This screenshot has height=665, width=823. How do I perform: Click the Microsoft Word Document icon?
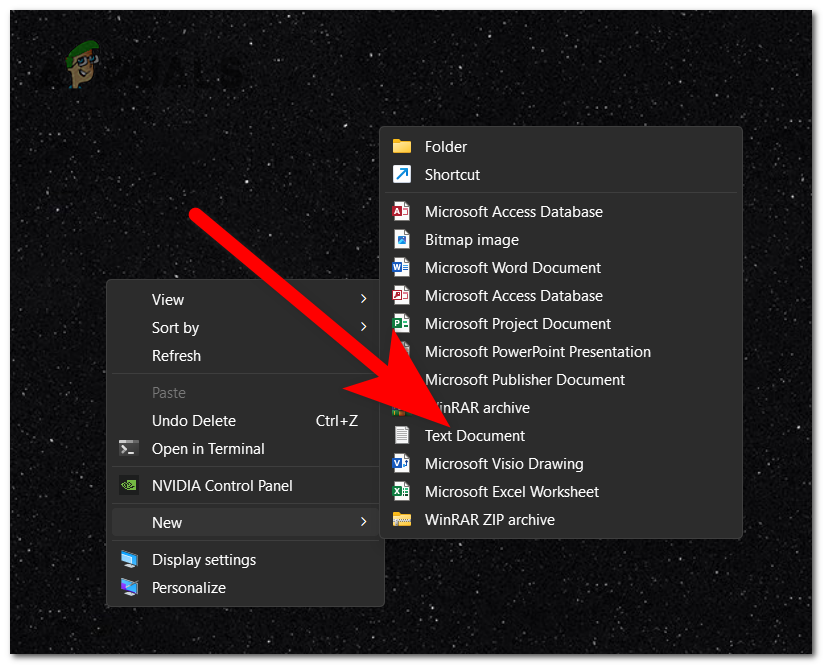point(403,267)
